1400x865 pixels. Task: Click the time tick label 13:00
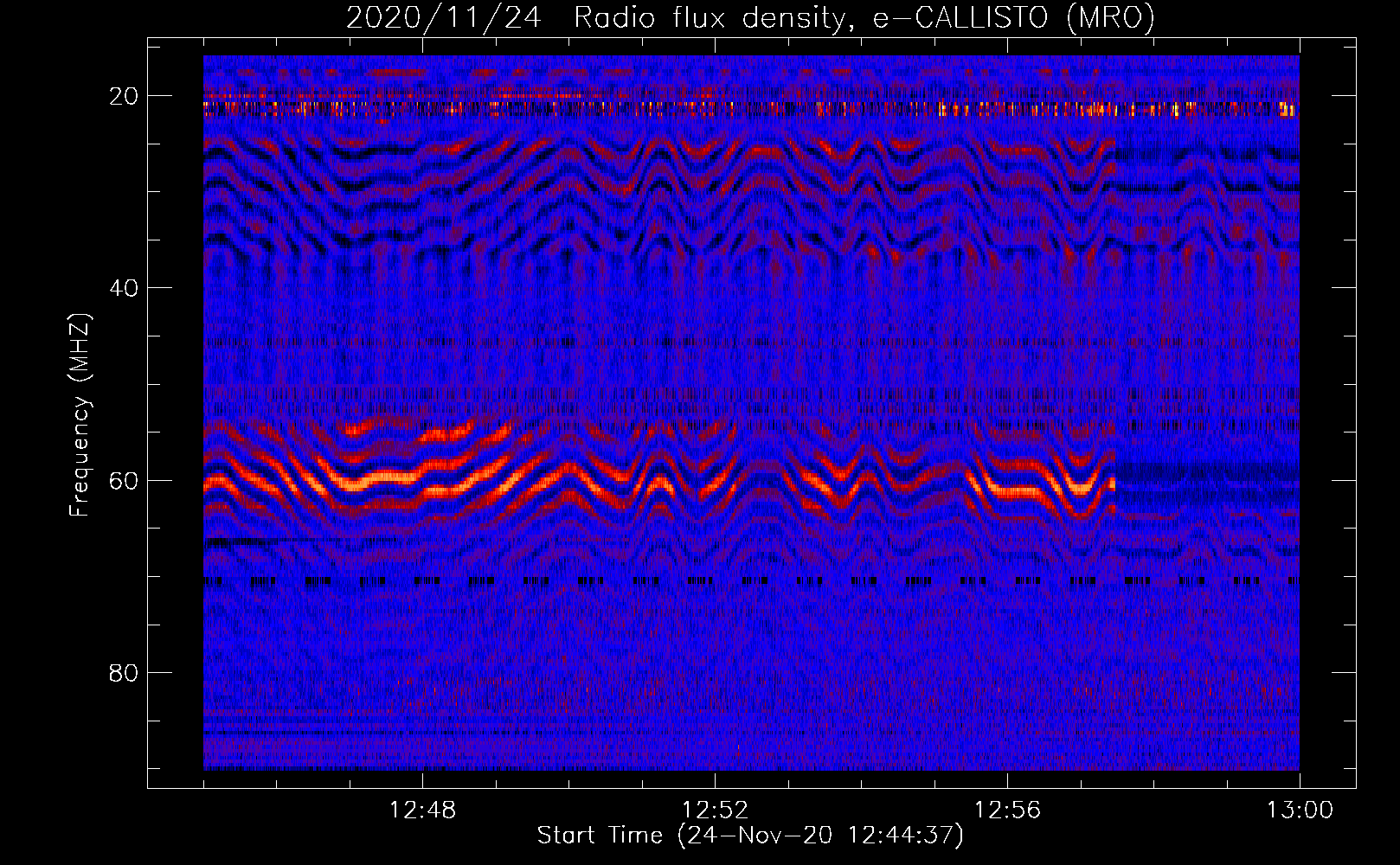click(1300, 811)
